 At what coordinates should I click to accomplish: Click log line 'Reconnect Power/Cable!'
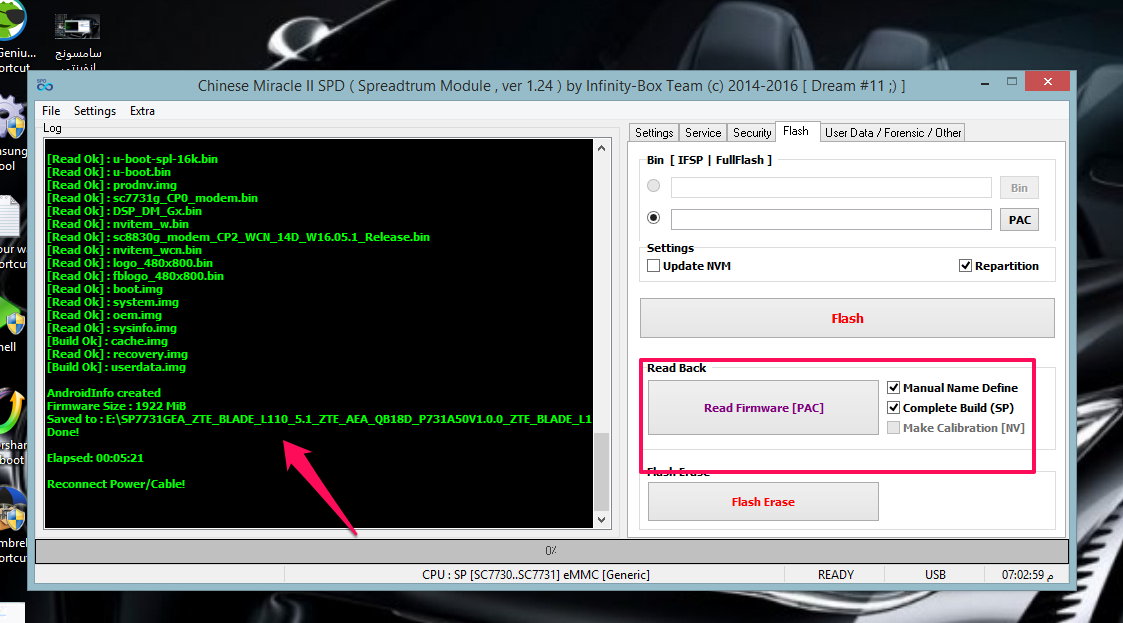(x=116, y=484)
